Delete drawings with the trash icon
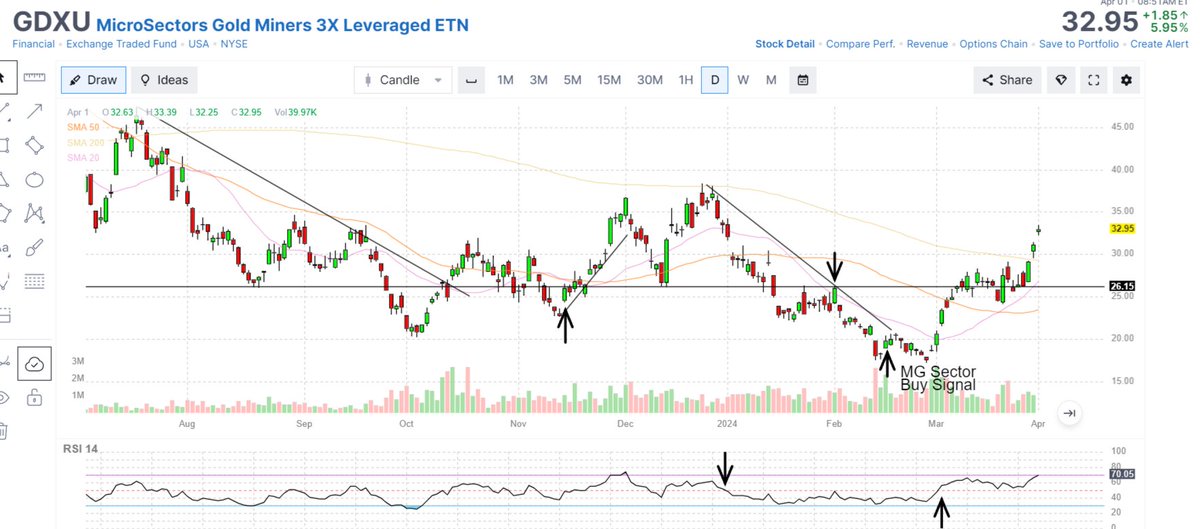The width and height of the screenshot is (1200, 529). (x=3, y=431)
